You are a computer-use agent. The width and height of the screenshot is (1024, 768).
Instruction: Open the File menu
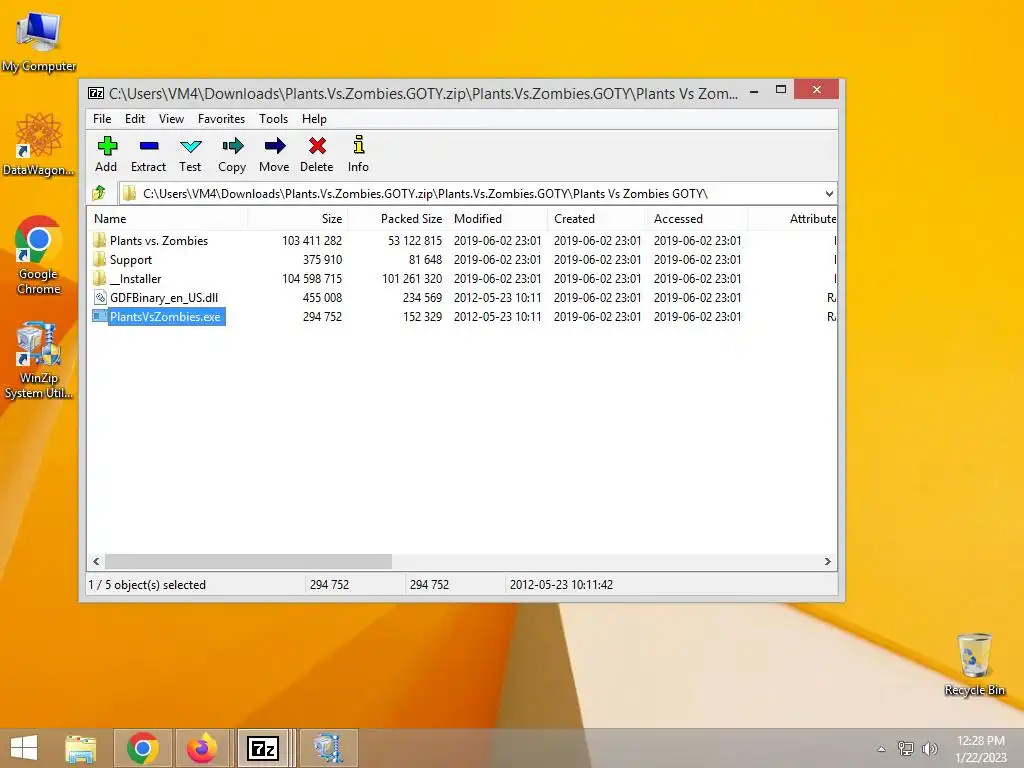(x=102, y=119)
